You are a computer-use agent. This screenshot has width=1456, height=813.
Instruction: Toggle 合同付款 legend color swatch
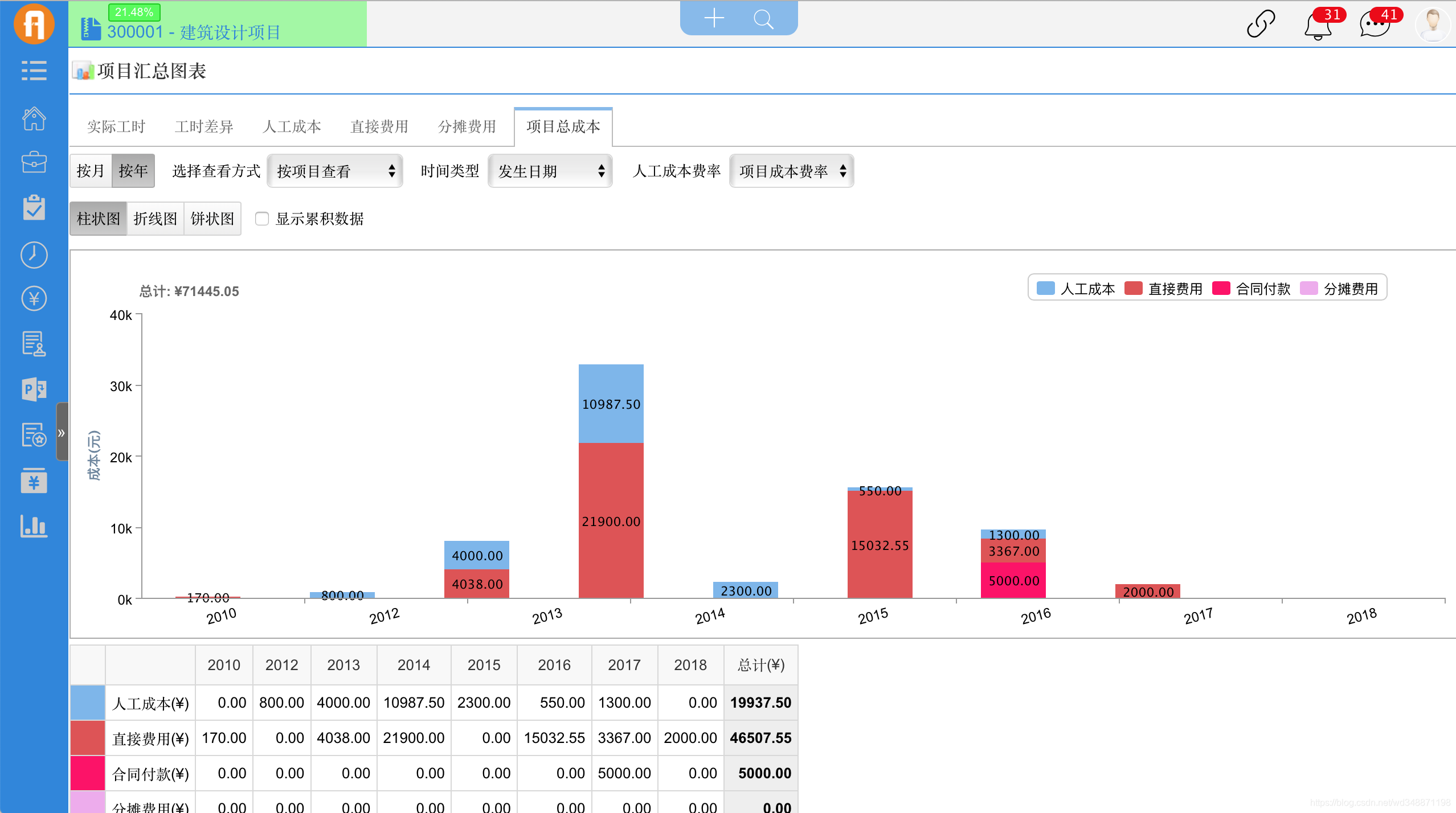coord(1221,288)
